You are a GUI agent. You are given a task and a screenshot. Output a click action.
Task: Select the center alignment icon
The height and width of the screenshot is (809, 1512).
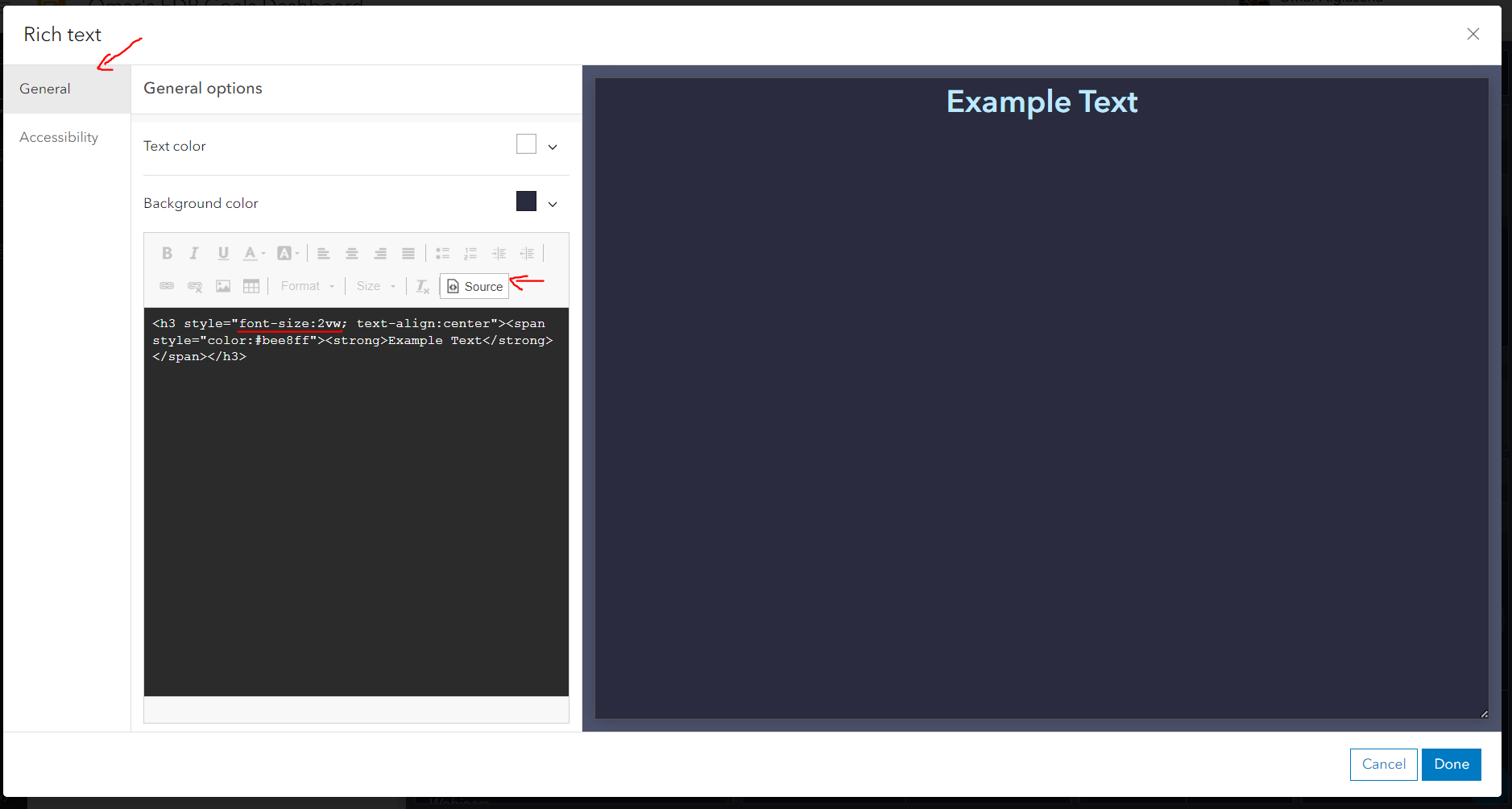(352, 253)
